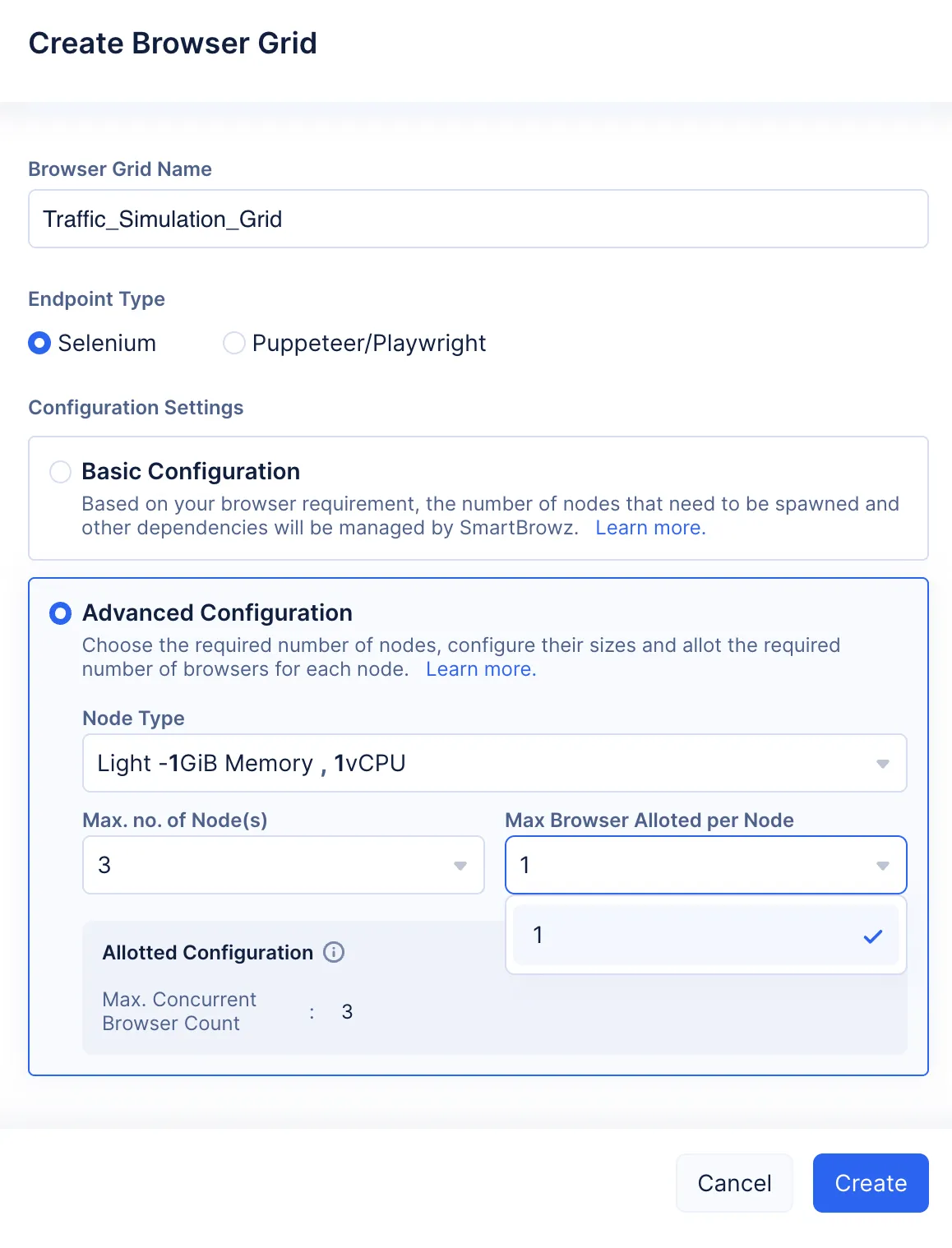Open Learn more link under Advanced Configuration
The image size is (952, 1248).
click(x=481, y=669)
